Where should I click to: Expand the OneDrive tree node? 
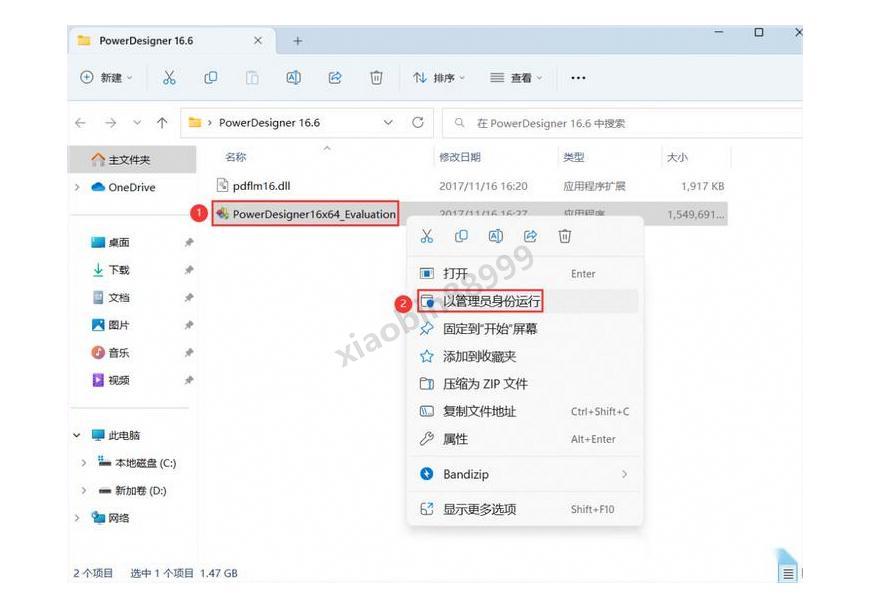[77, 188]
